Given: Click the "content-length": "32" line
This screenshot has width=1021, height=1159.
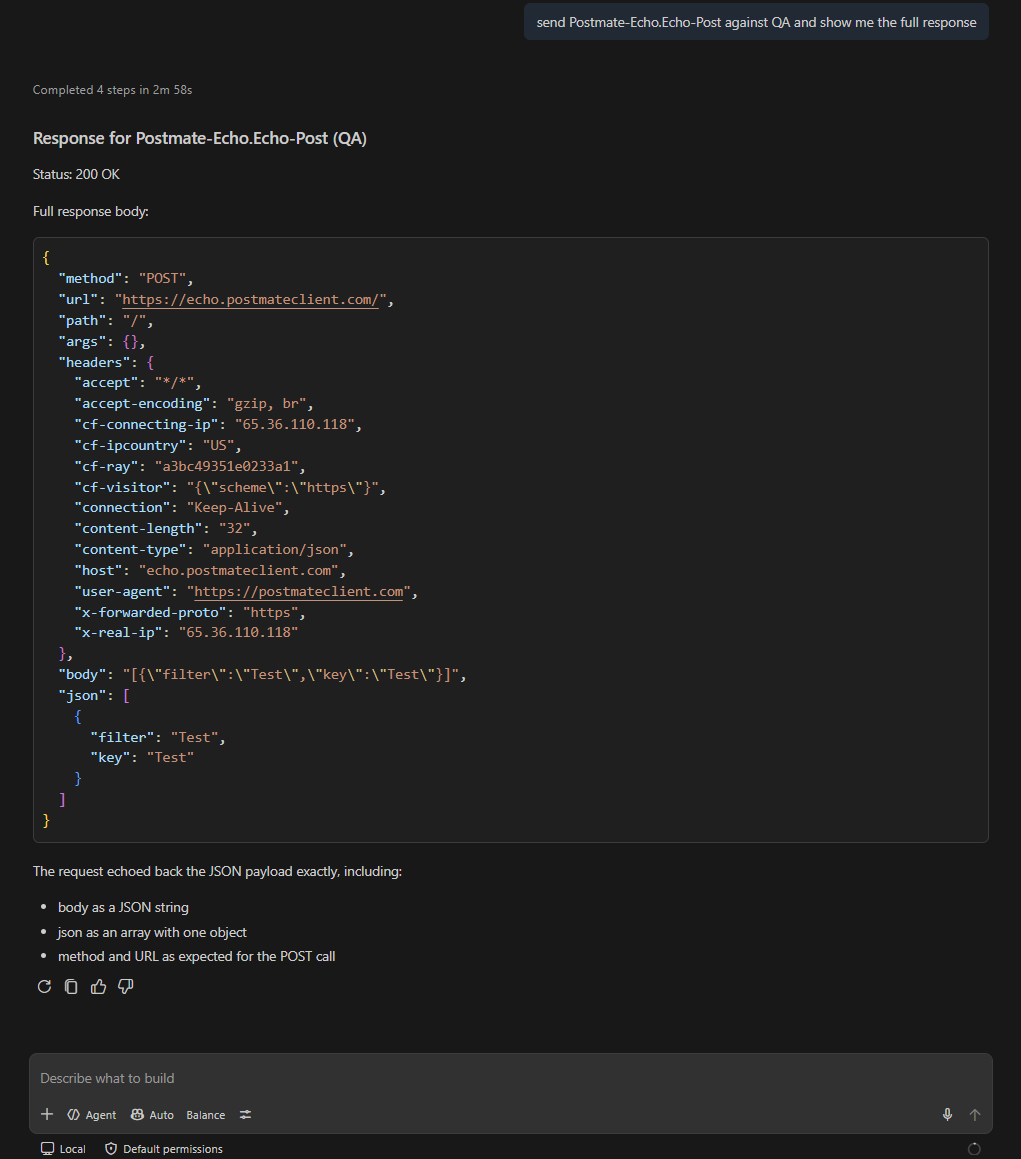Looking at the screenshot, I should (x=166, y=528).
